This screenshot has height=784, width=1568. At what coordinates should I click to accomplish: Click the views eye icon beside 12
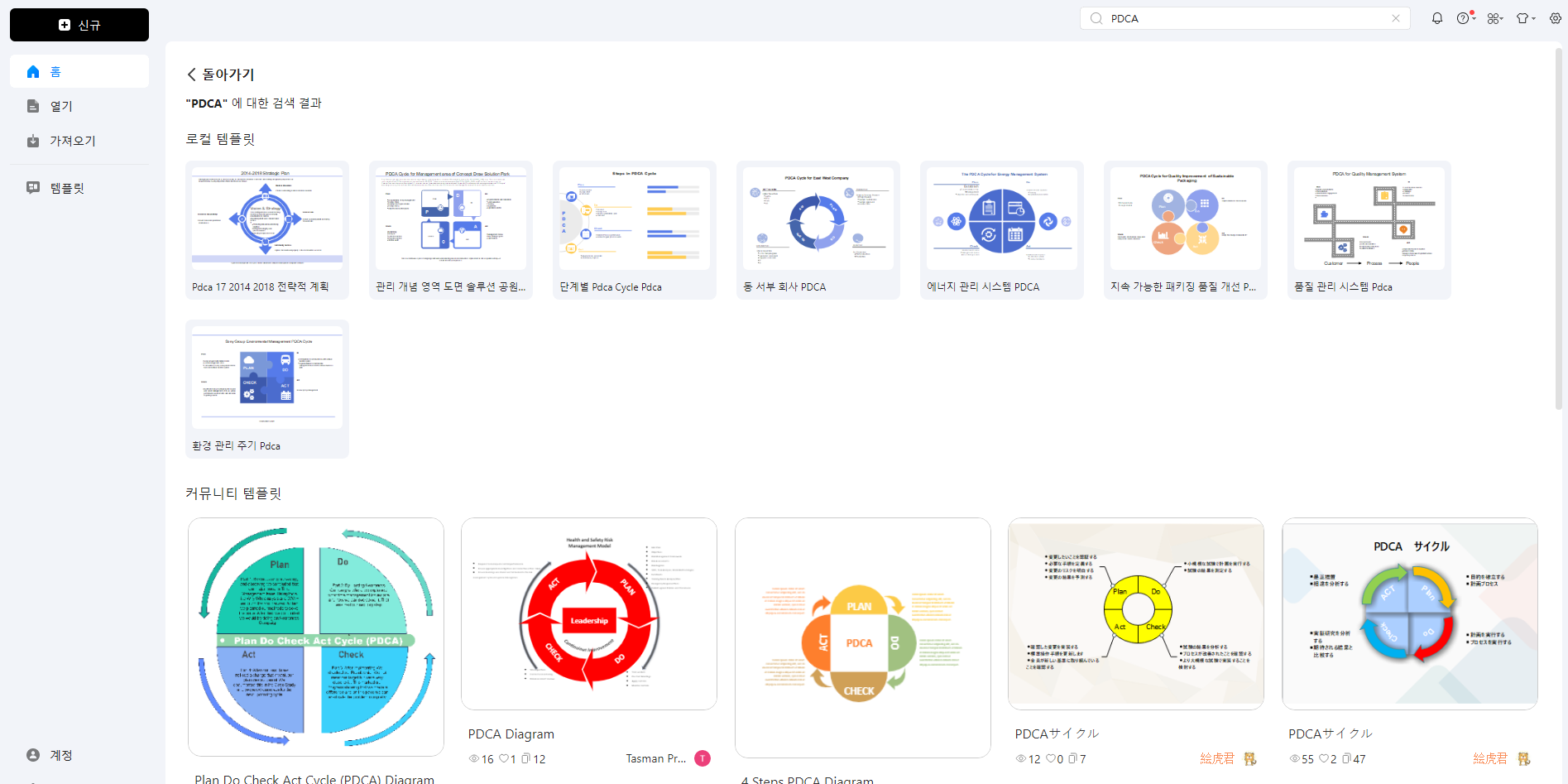click(1021, 758)
